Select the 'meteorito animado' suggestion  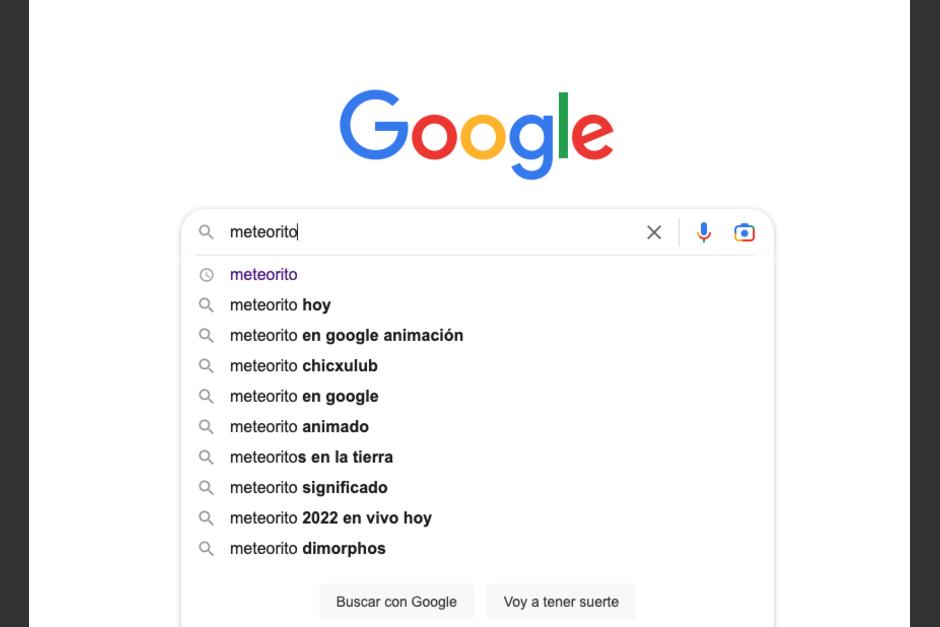click(x=299, y=426)
